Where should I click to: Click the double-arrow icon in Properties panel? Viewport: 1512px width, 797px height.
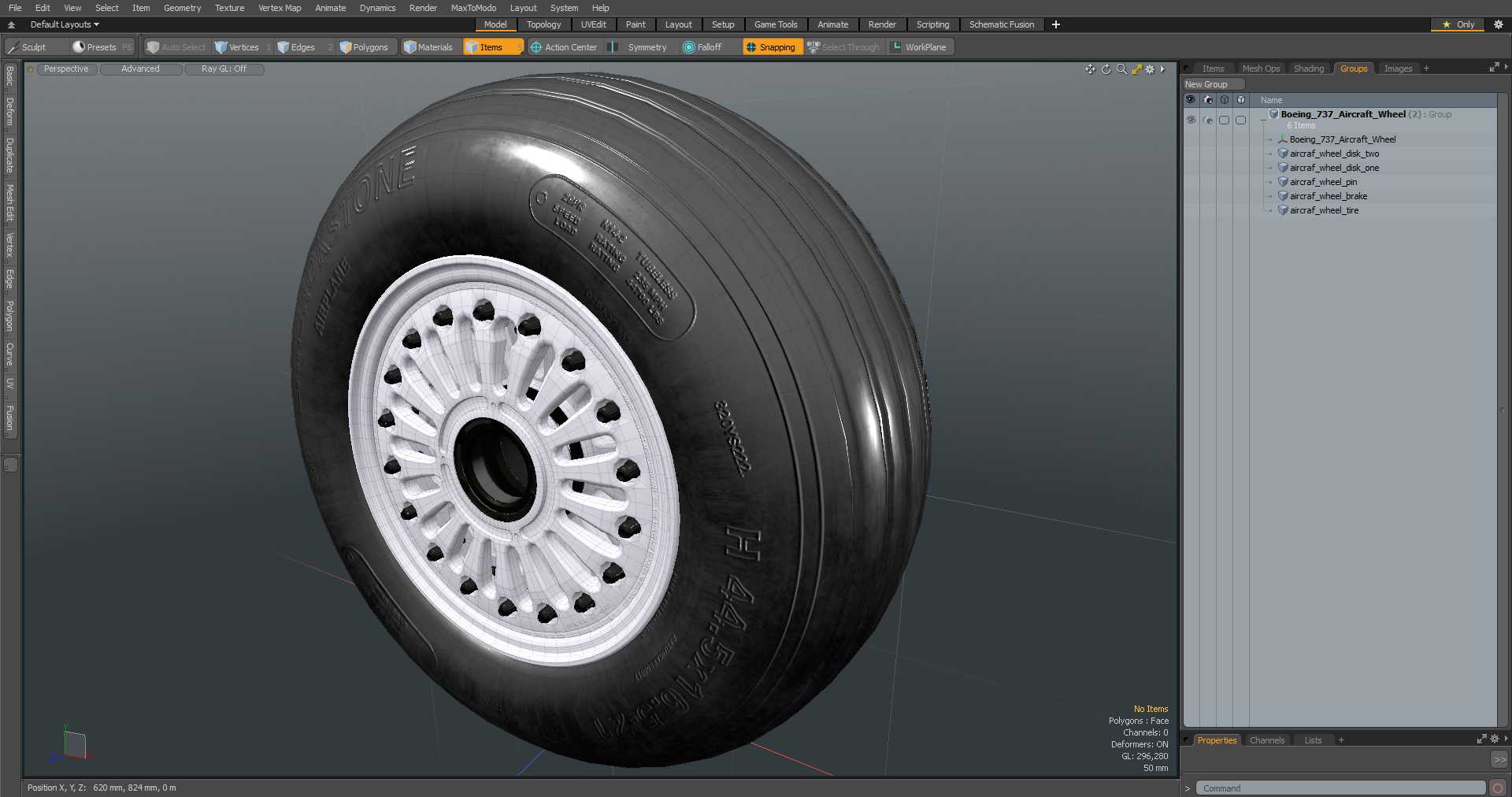[1499, 759]
